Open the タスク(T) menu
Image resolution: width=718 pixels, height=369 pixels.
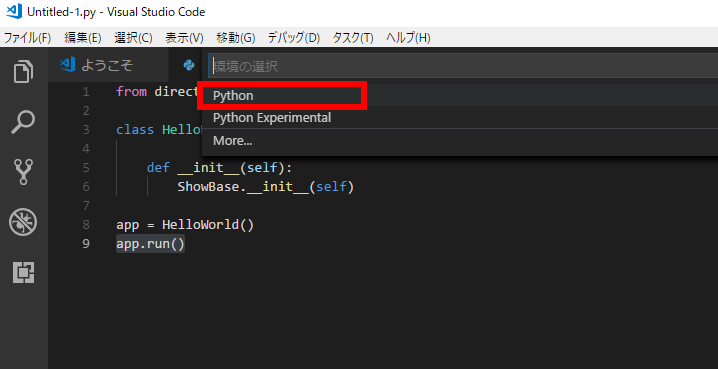click(x=353, y=38)
